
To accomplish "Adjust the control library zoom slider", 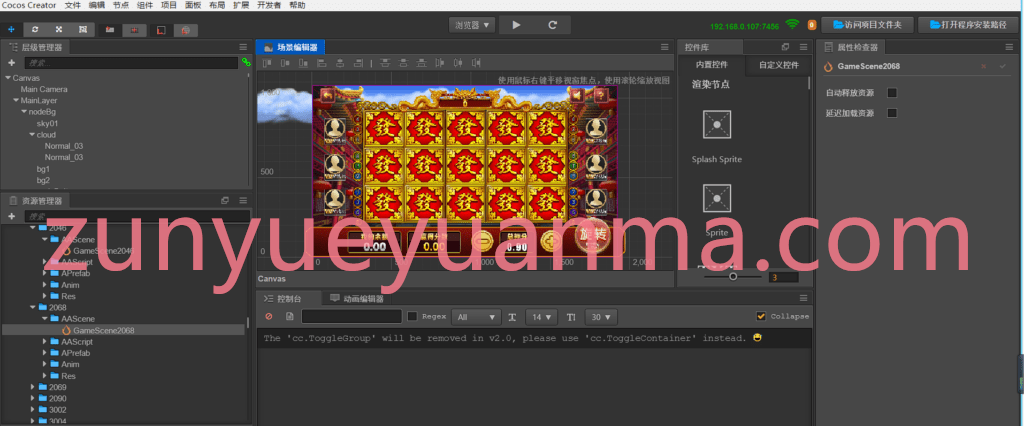I will click(x=733, y=276).
